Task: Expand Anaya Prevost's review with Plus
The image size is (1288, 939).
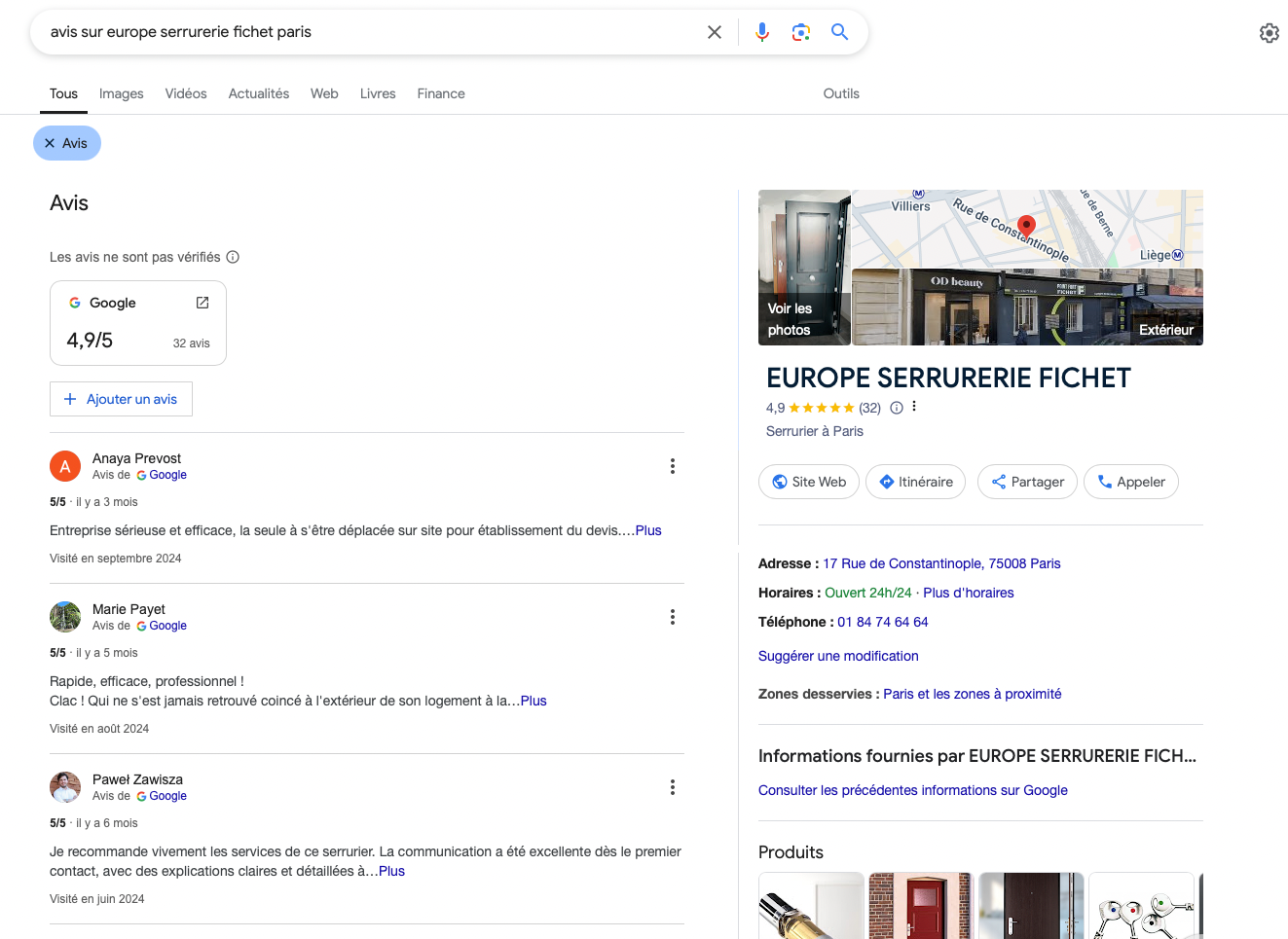Action: pos(648,530)
